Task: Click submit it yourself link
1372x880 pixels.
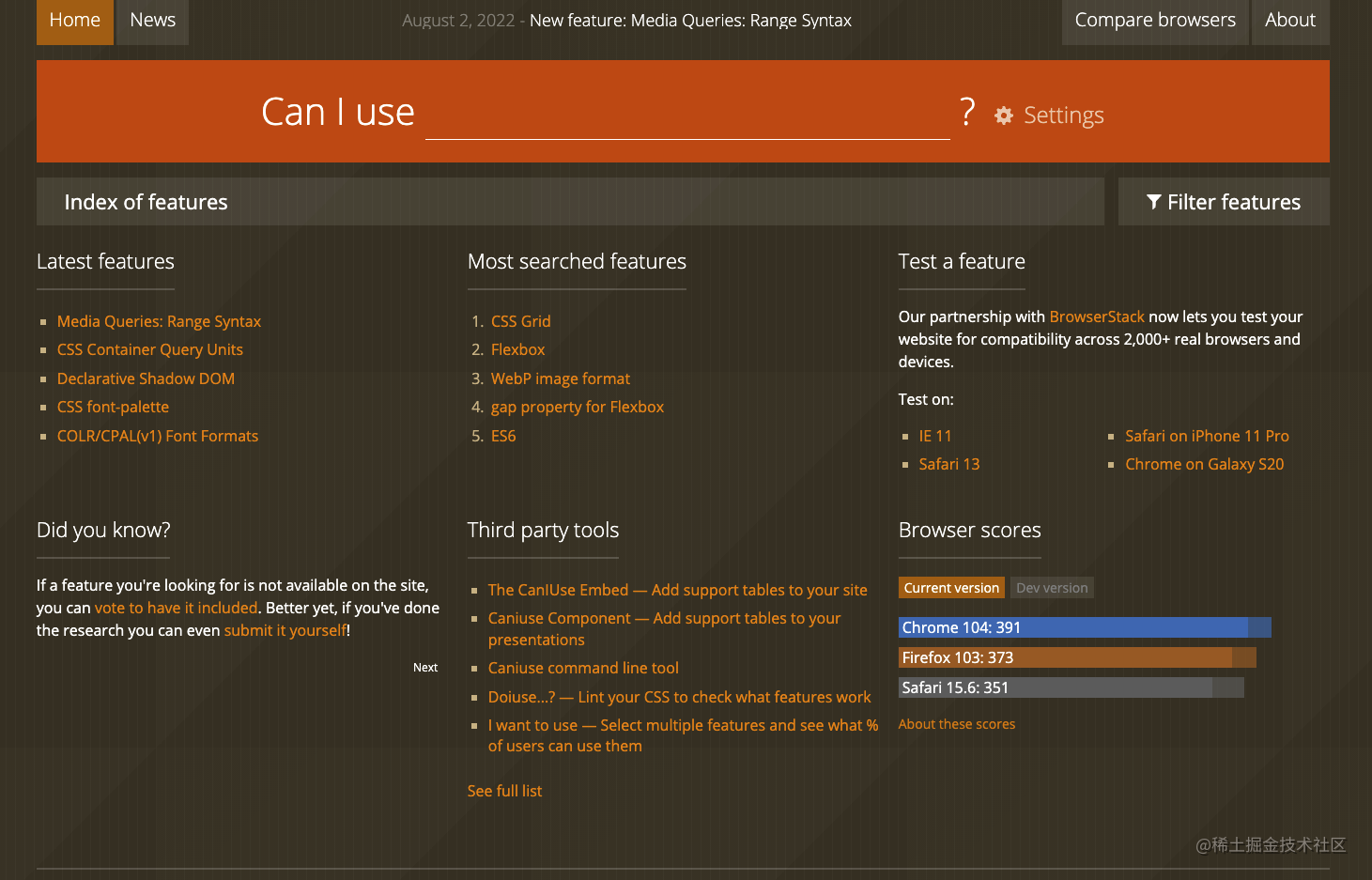Action: coord(285,630)
